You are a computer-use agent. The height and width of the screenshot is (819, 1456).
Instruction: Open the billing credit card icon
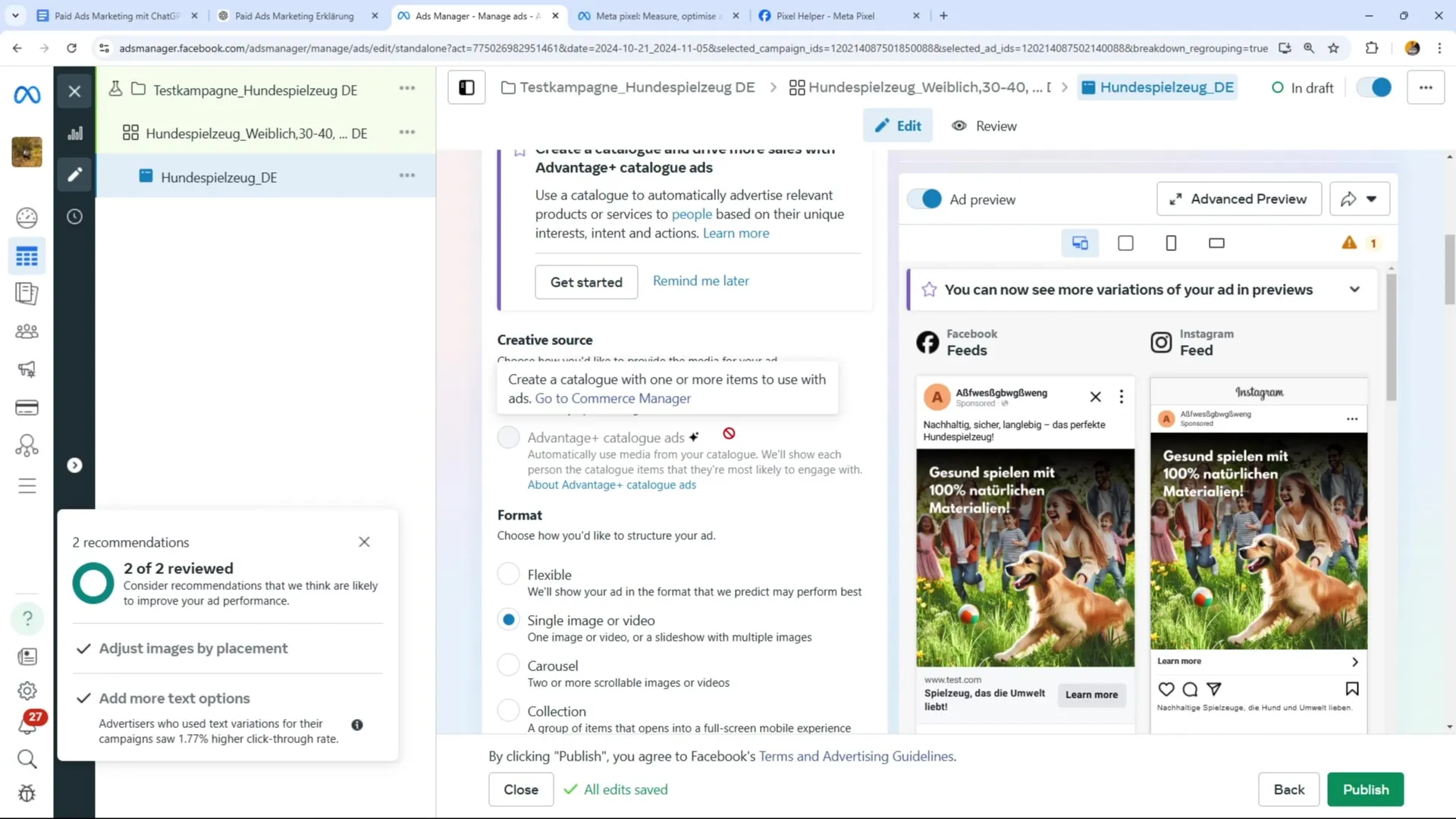pos(27,408)
